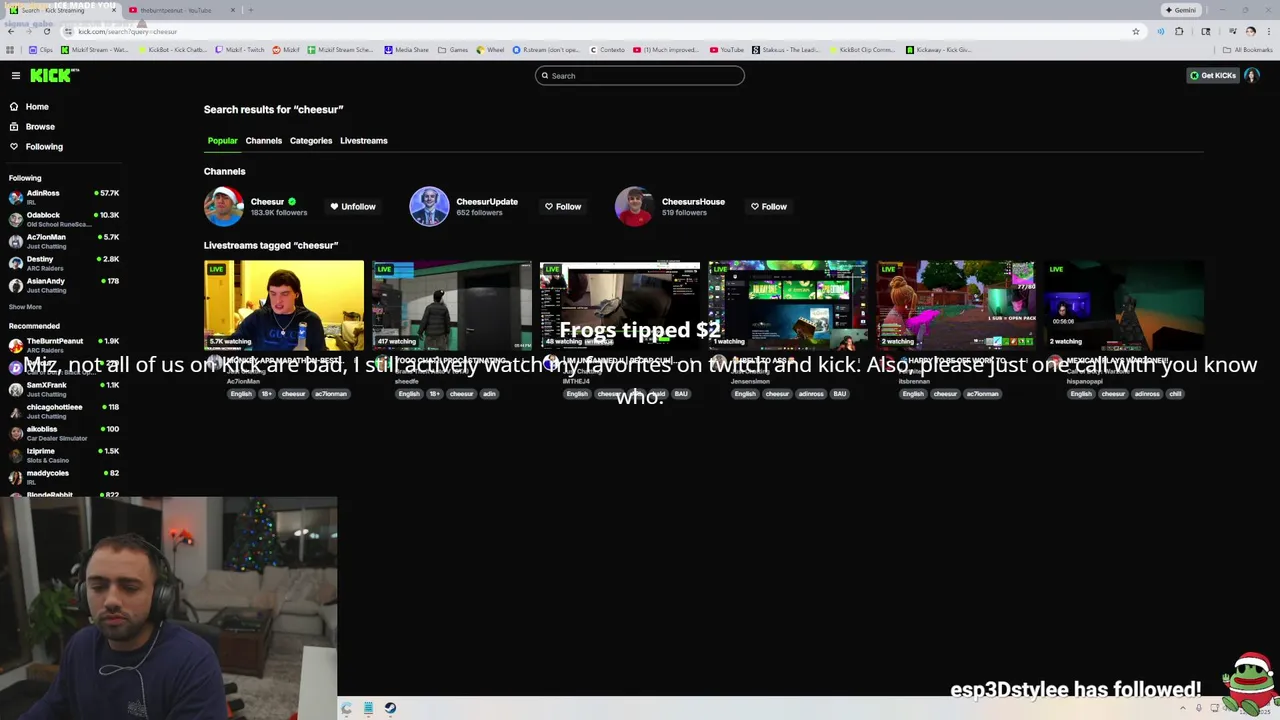Viewport: 1280px width, 720px height.
Task: Open hispanopapi livestream thumbnail
Action: [x=1124, y=305]
